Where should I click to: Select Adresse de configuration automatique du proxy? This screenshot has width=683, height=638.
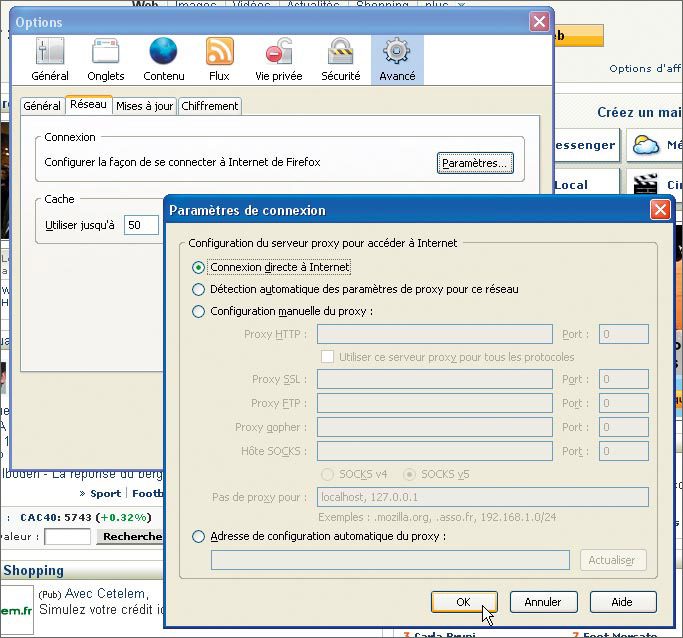199,537
